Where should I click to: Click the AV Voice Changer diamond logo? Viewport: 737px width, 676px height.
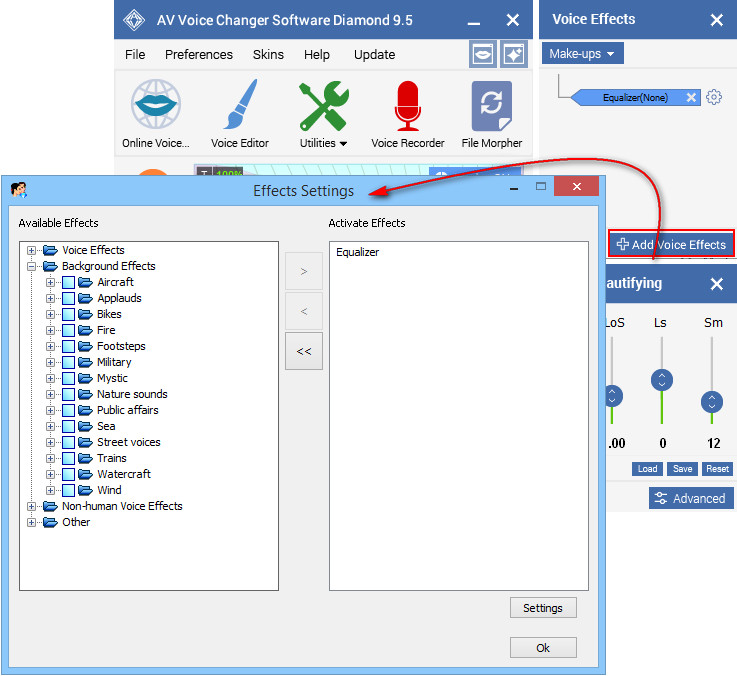click(x=134, y=20)
